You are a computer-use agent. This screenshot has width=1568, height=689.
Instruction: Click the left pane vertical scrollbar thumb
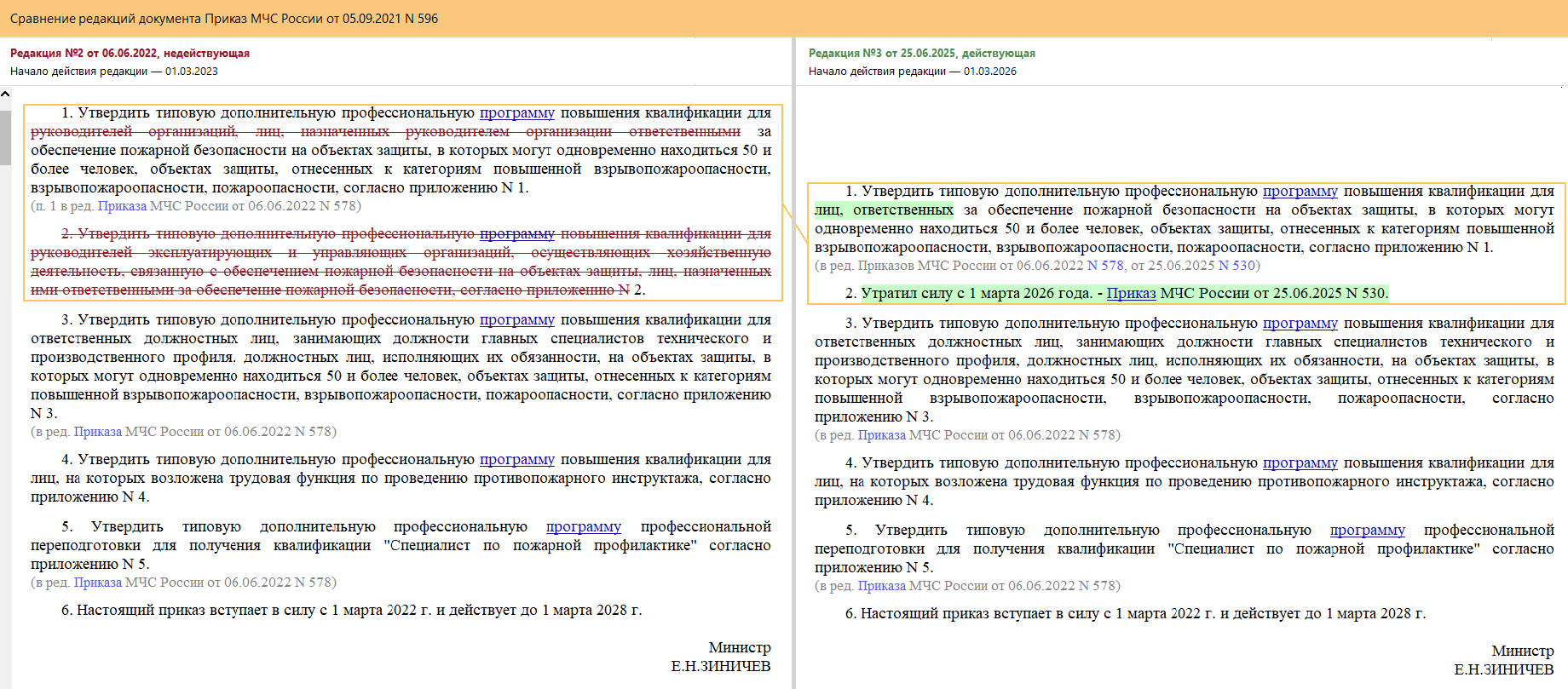coord(5,136)
